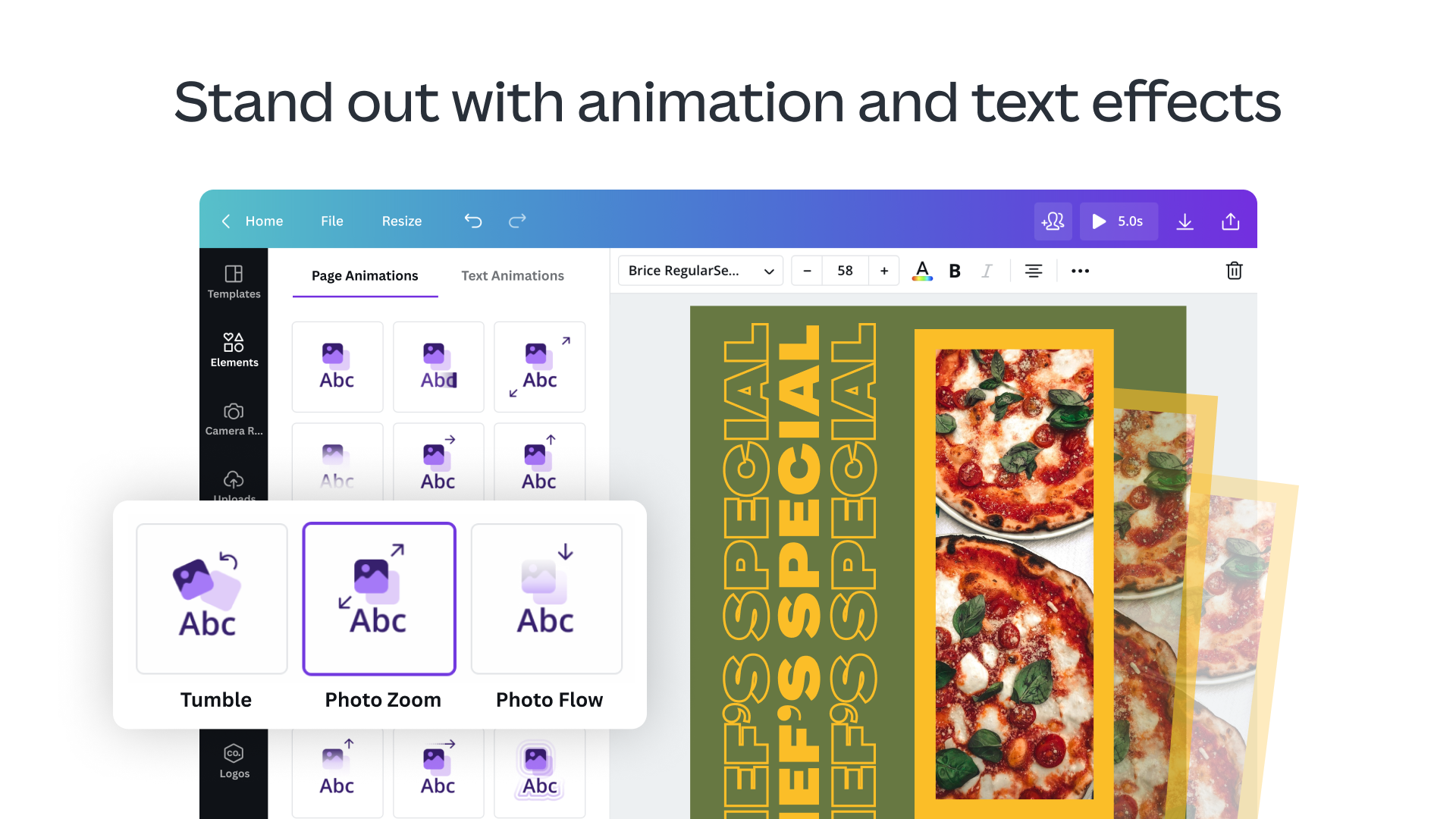Open Elements in sidebar
The image size is (1456, 819).
click(x=234, y=350)
